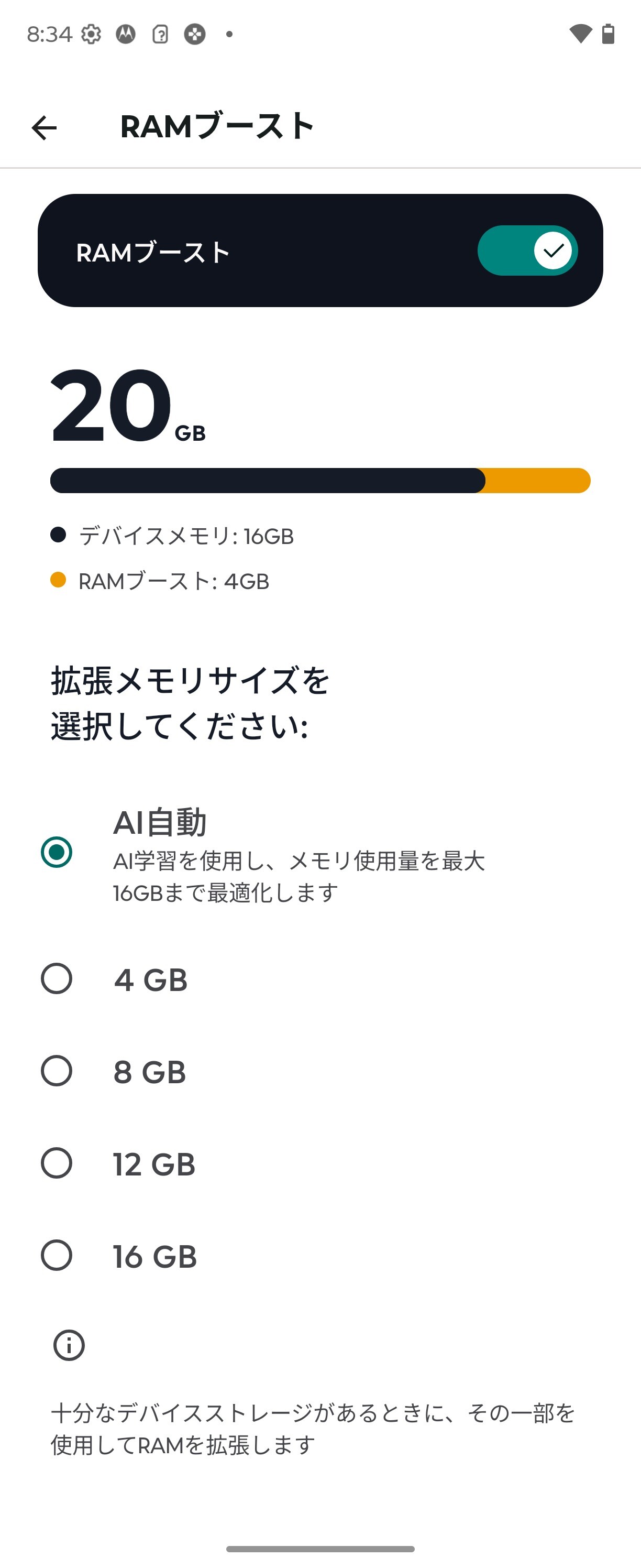641x1568 pixels.
Task: Tap the RAMブースト page title
Action: [x=217, y=127]
